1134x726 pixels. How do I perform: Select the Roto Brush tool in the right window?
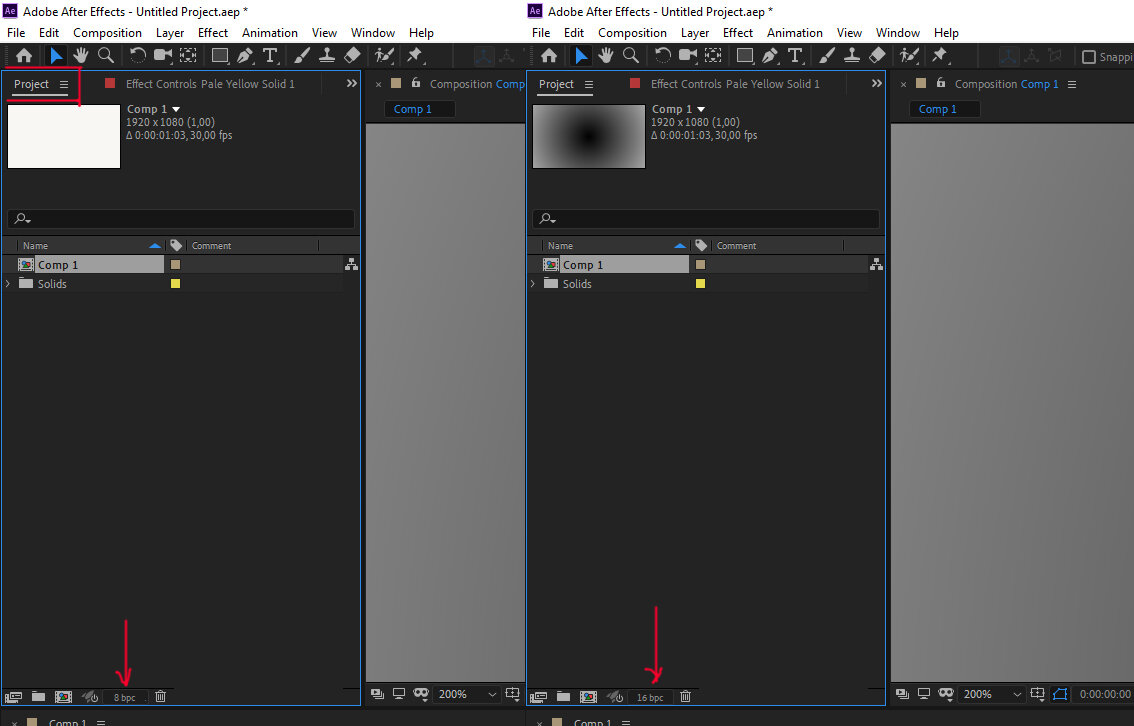pos(909,56)
